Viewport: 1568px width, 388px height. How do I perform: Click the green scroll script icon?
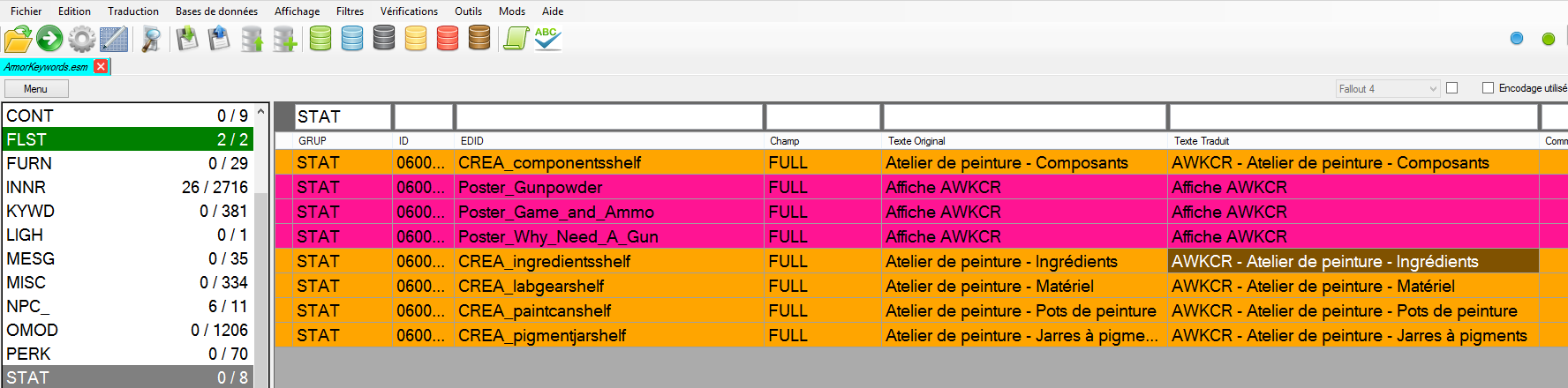click(x=516, y=39)
